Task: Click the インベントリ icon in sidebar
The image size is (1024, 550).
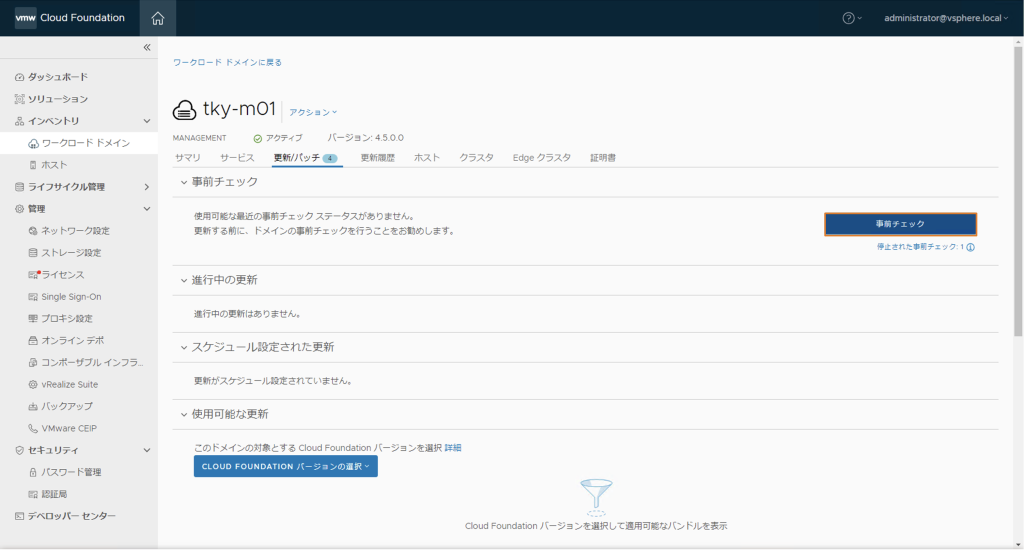Action: 20,121
